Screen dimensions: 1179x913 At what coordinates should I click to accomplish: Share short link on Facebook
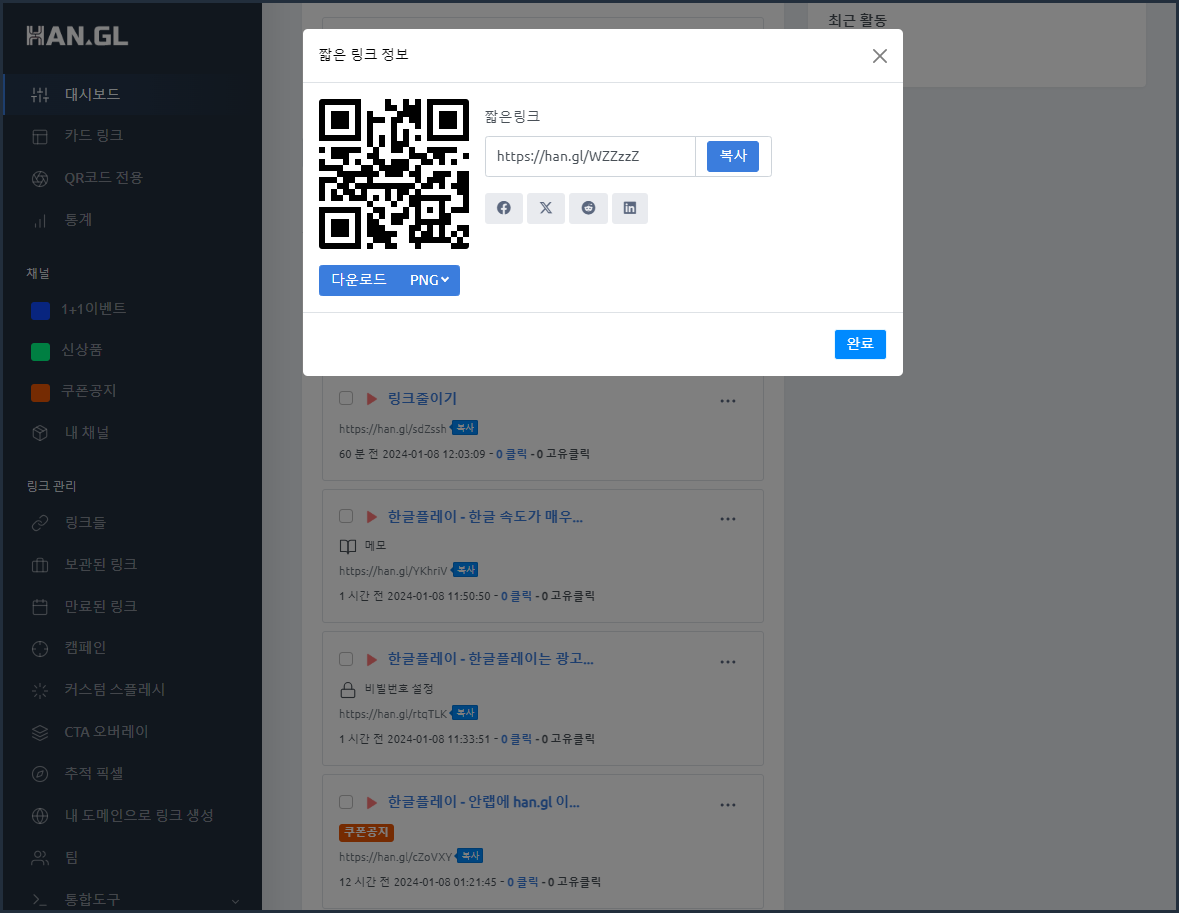(x=504, y=208)
